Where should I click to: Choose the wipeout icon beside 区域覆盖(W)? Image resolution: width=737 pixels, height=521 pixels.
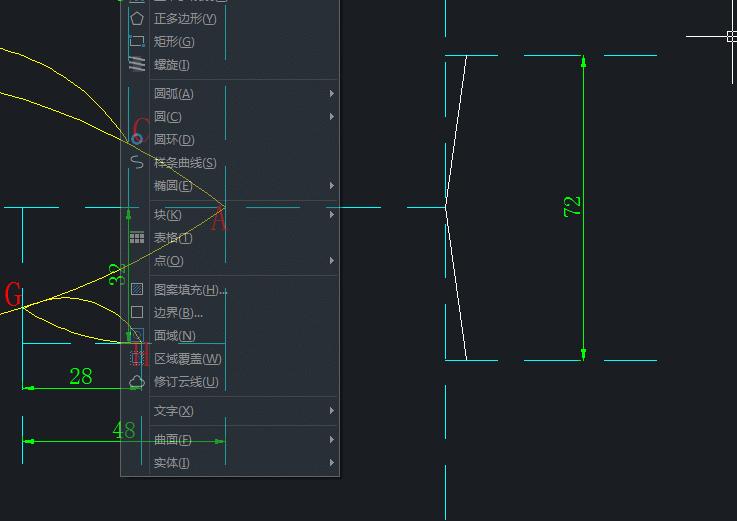tap(137, 358)
